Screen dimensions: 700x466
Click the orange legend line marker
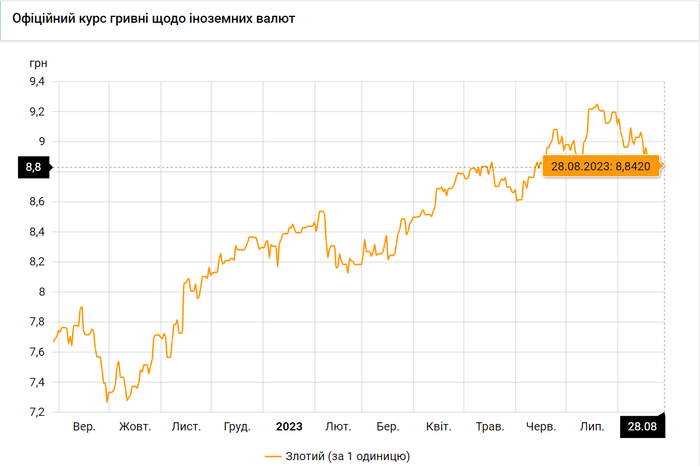coord(275,456)
